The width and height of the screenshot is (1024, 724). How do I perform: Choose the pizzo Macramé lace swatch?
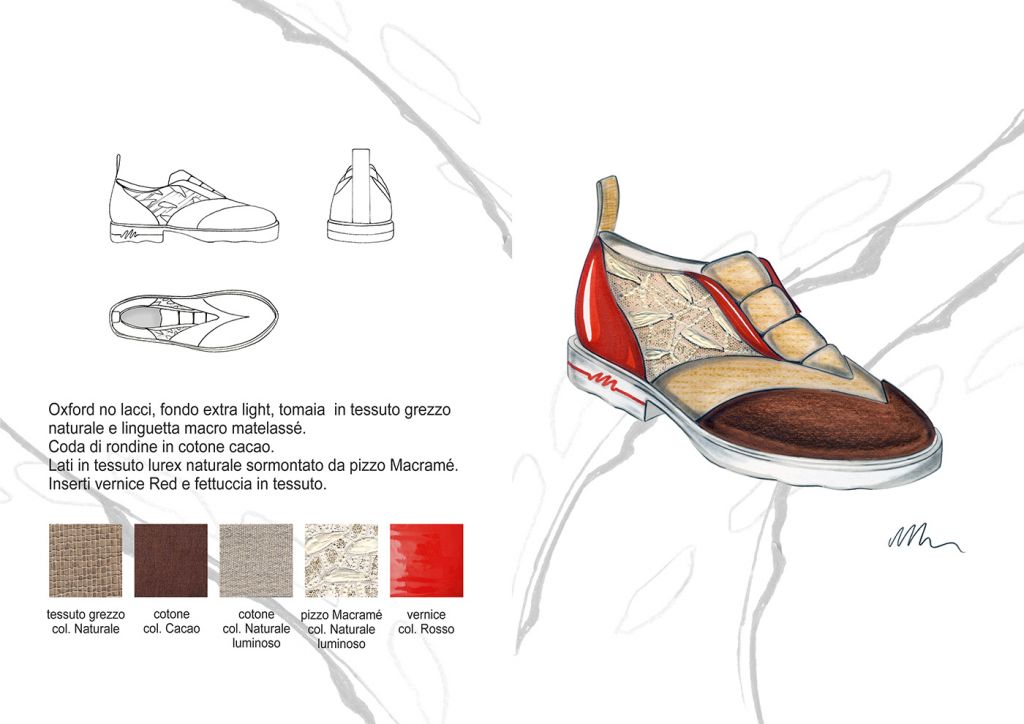[x=341, y=560]
